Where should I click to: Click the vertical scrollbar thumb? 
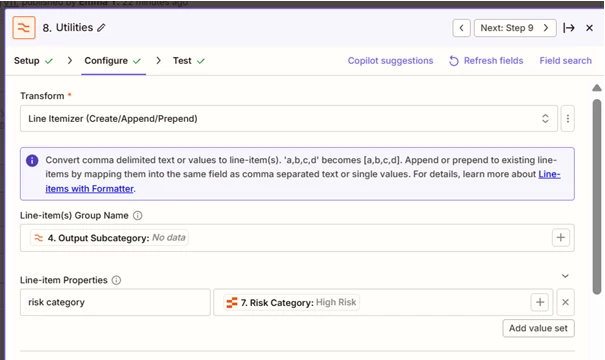pos(597,197)
